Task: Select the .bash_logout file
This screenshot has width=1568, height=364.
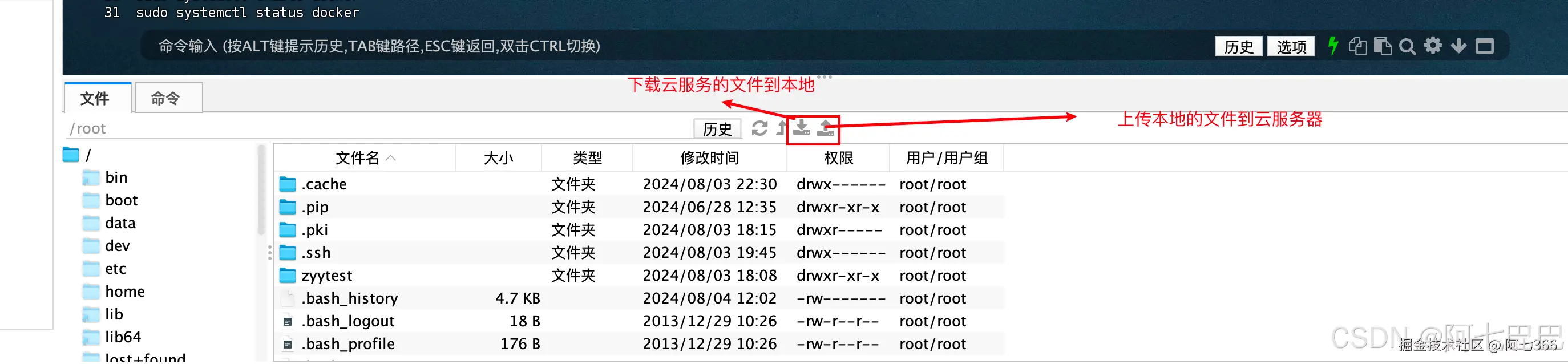Action: click(x=639, y=321)
